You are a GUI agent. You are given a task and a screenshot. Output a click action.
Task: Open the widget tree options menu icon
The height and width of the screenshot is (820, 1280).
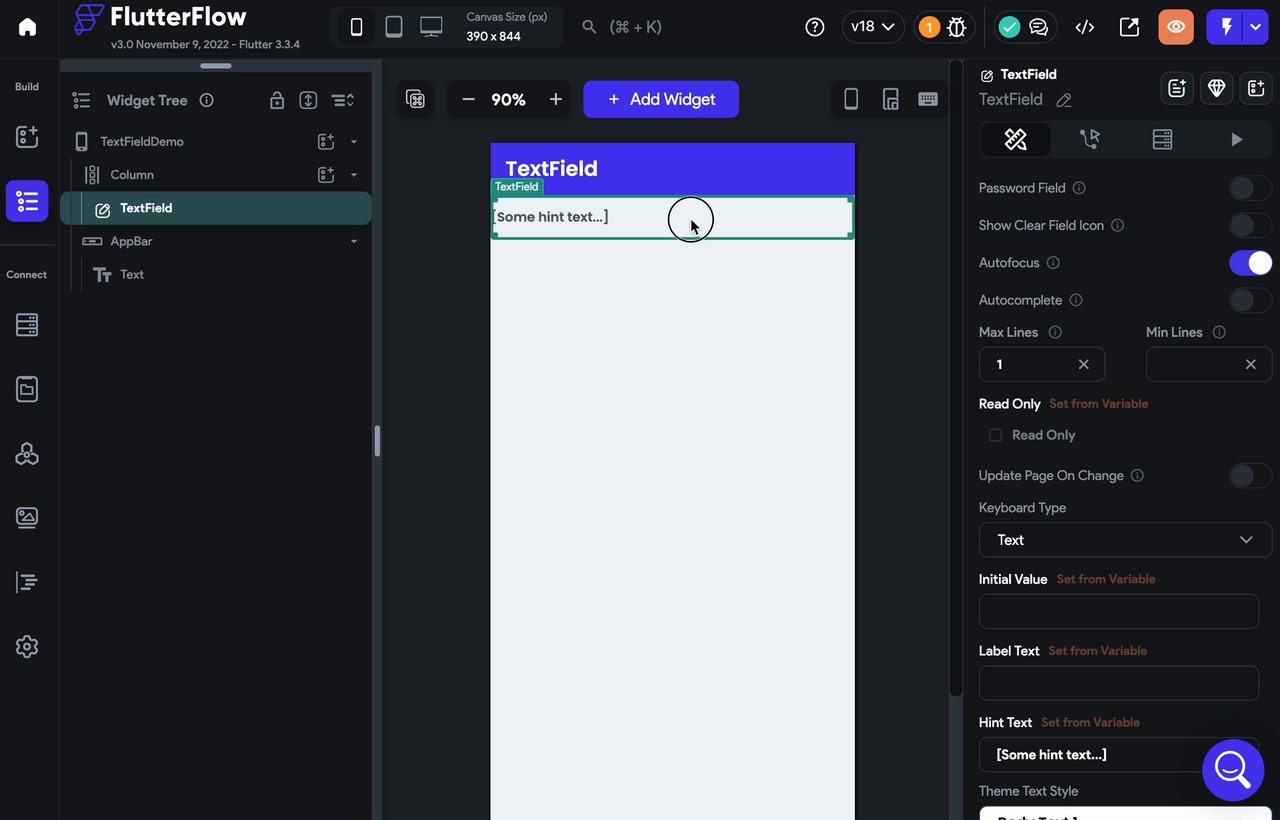[x=343, y=100]
